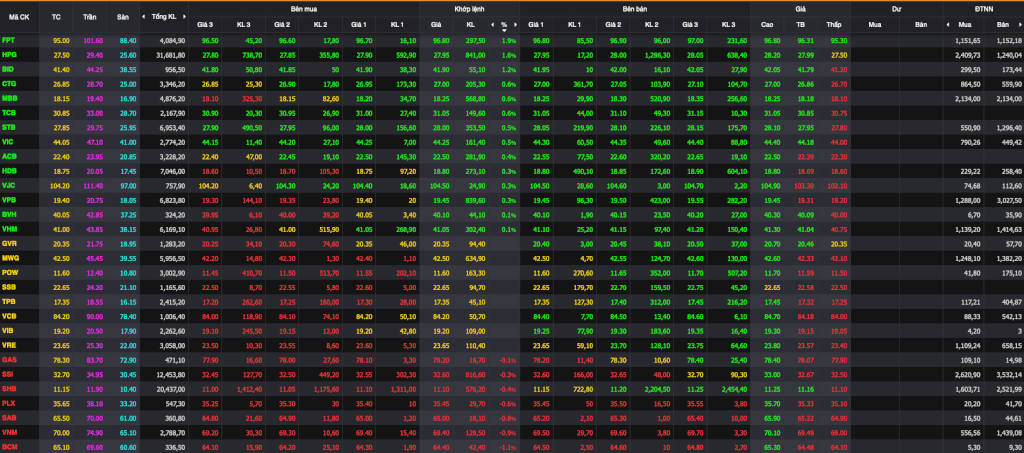Click VPB ĐTNN sell value 3,027,50

pyautogui.click(x=1009, y=200)
